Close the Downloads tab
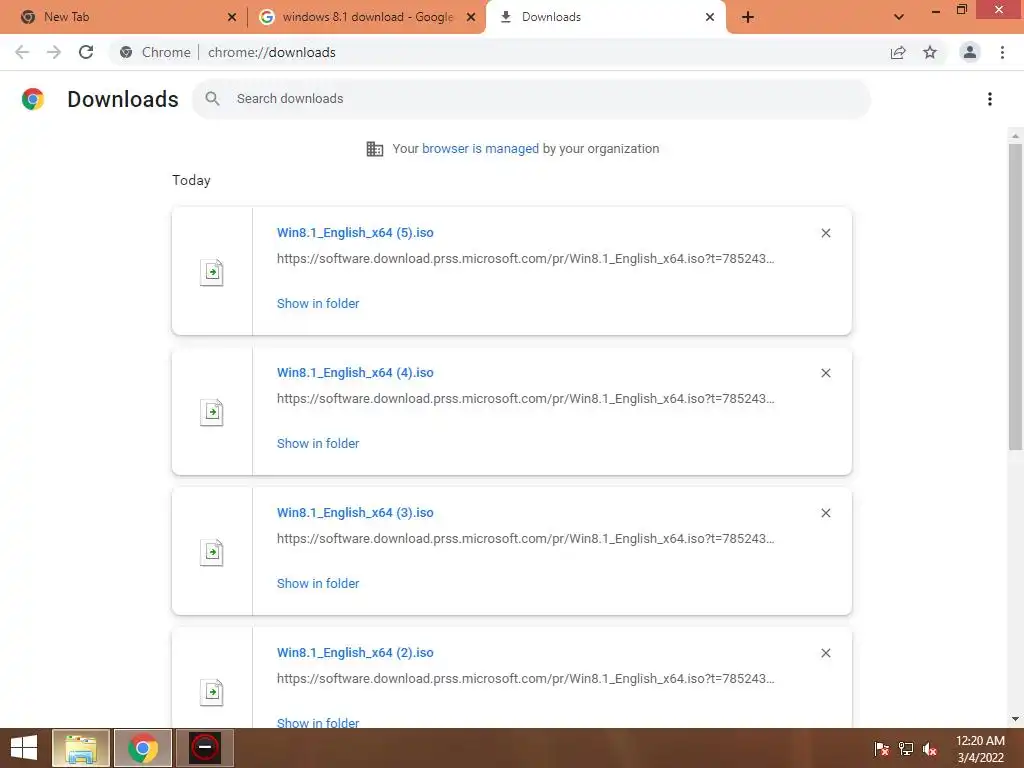 710,17
